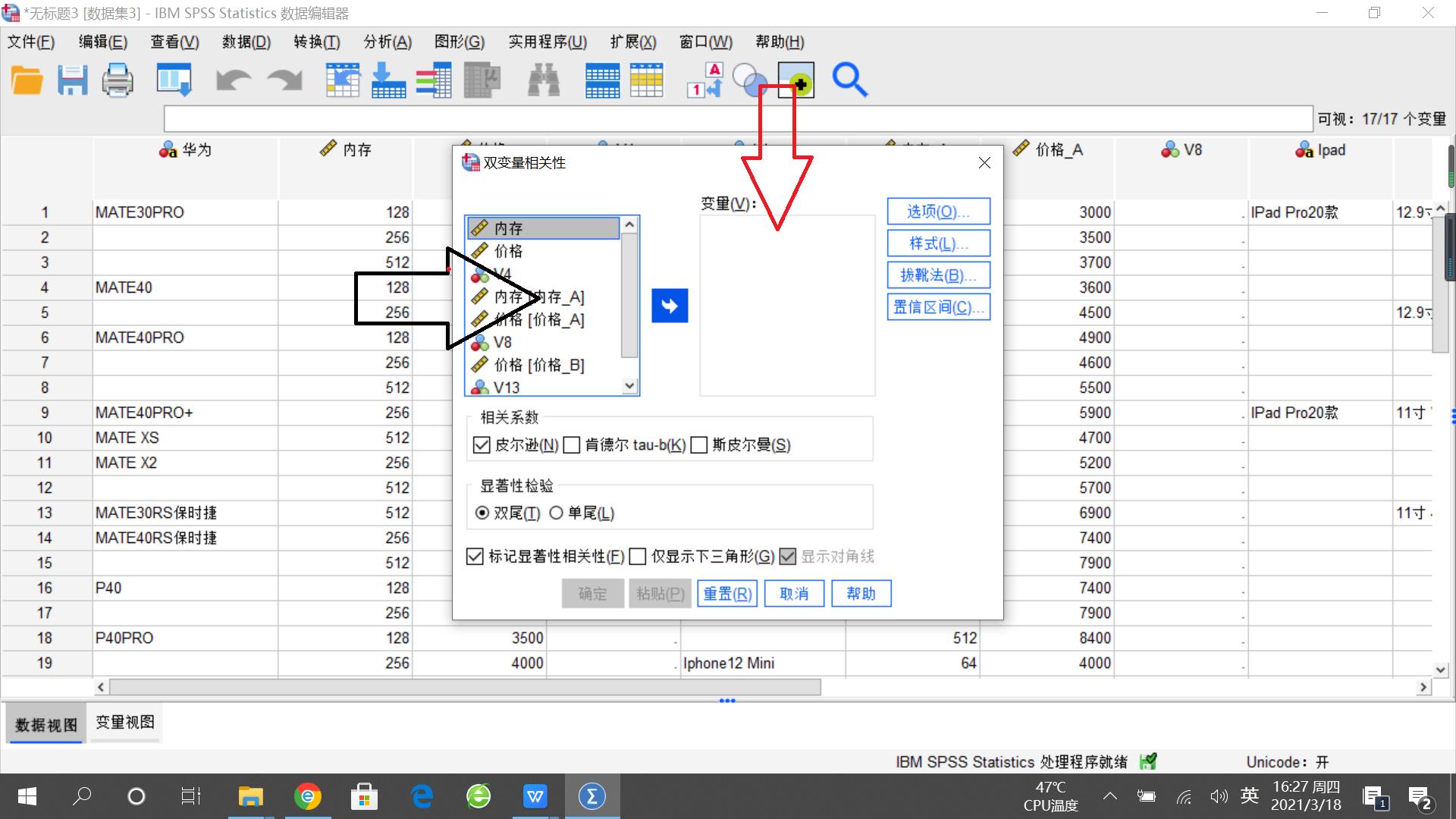Use variable sets circles icon
Screen dimensions: 1456x819
click(x=750, y=80)
